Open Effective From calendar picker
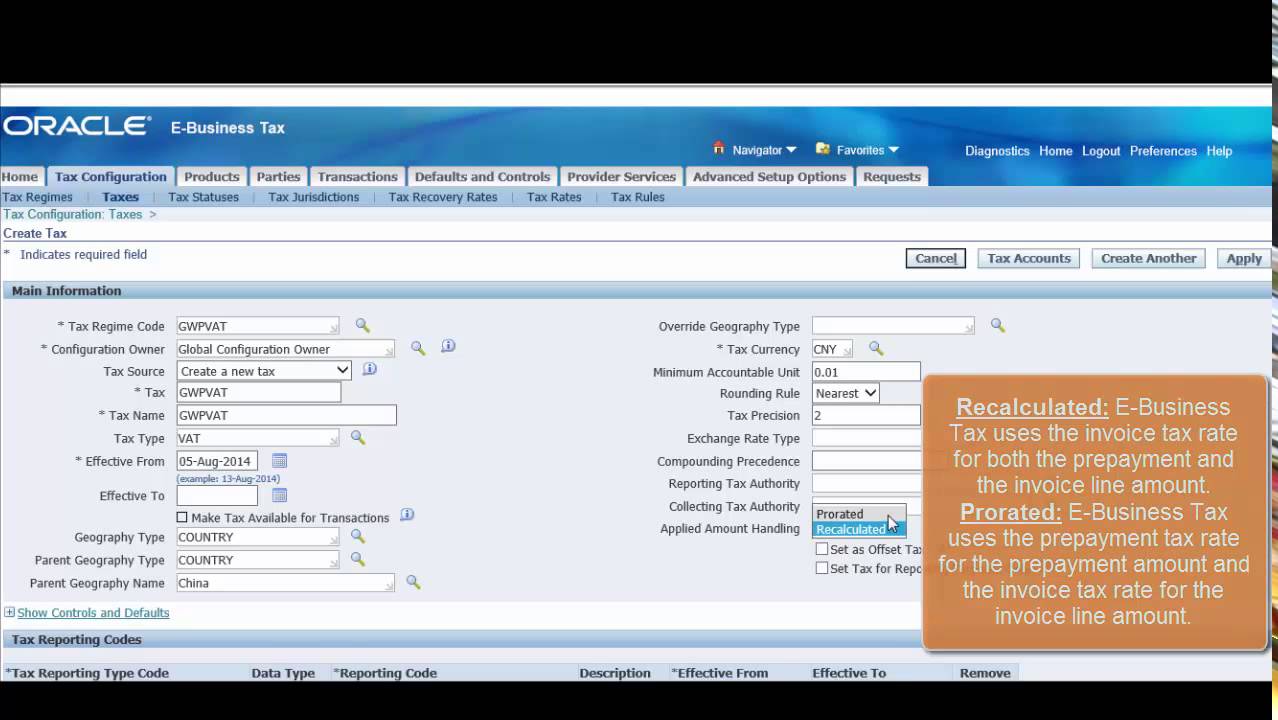The width and height of the screenshot is (1278, 720). [279, 460]
